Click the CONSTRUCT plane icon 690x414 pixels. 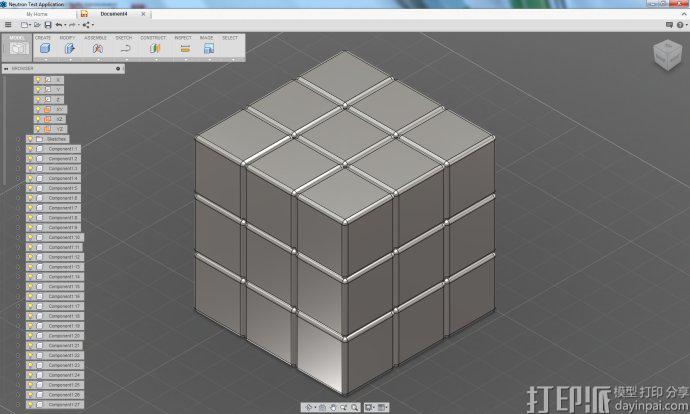pyautogui.click(x=155, y=48)
